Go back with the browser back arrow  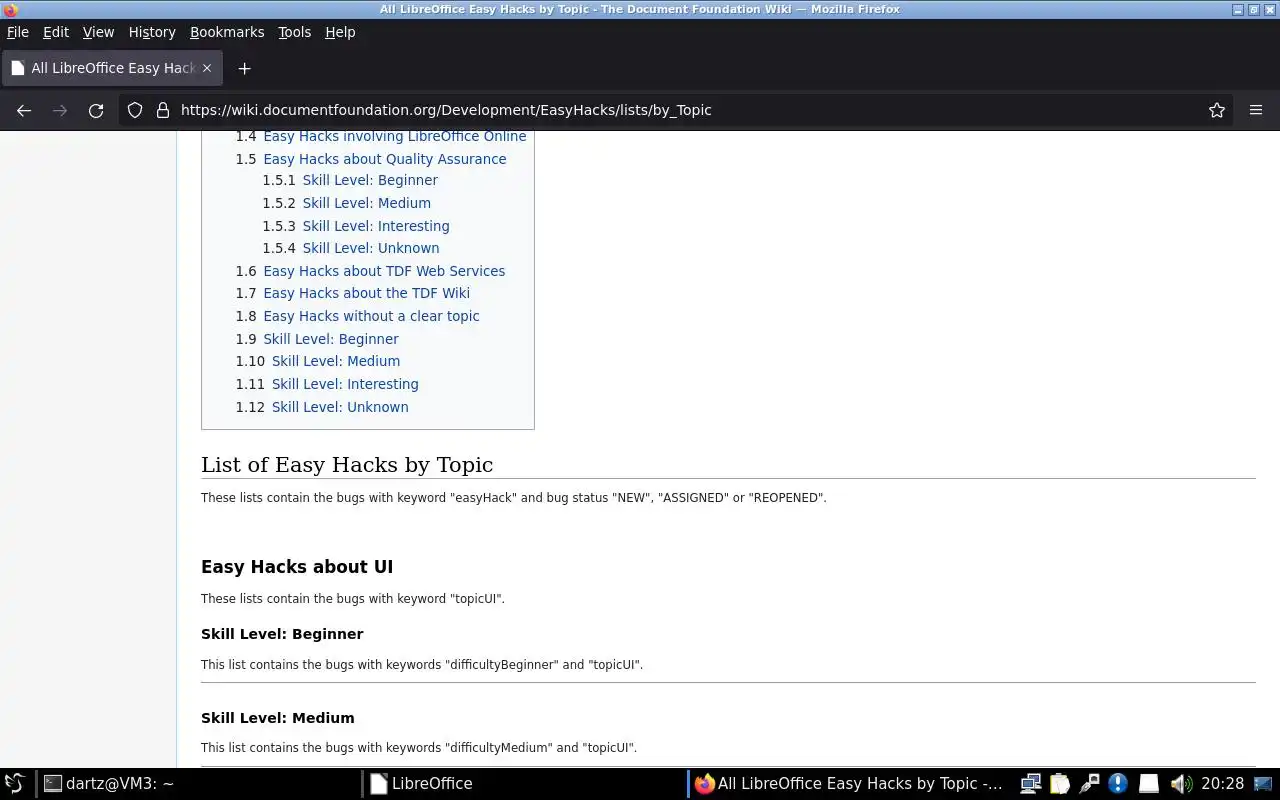[x=24, y=110]
